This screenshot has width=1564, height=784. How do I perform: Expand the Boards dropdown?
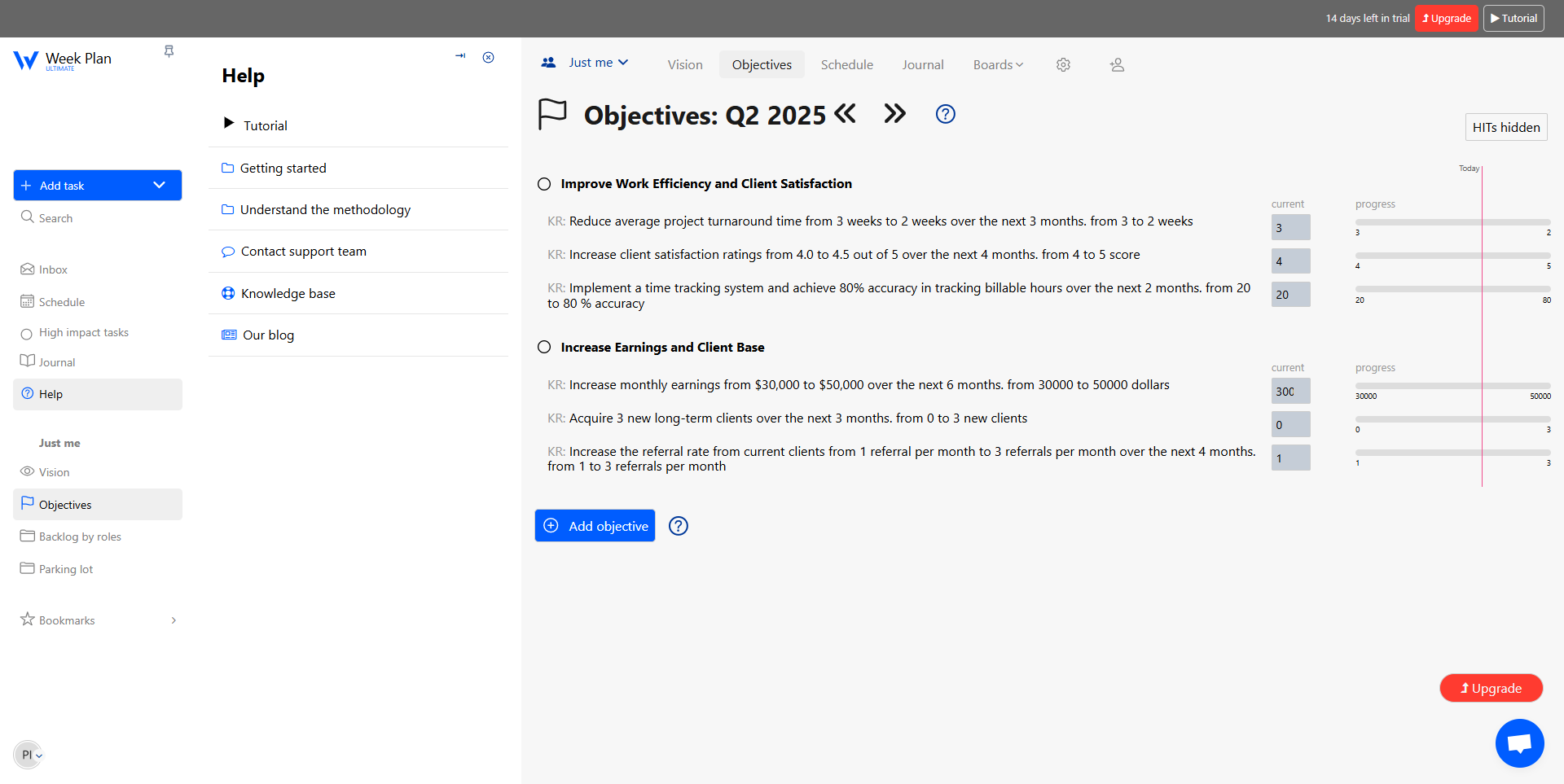(x=998, y=64)
